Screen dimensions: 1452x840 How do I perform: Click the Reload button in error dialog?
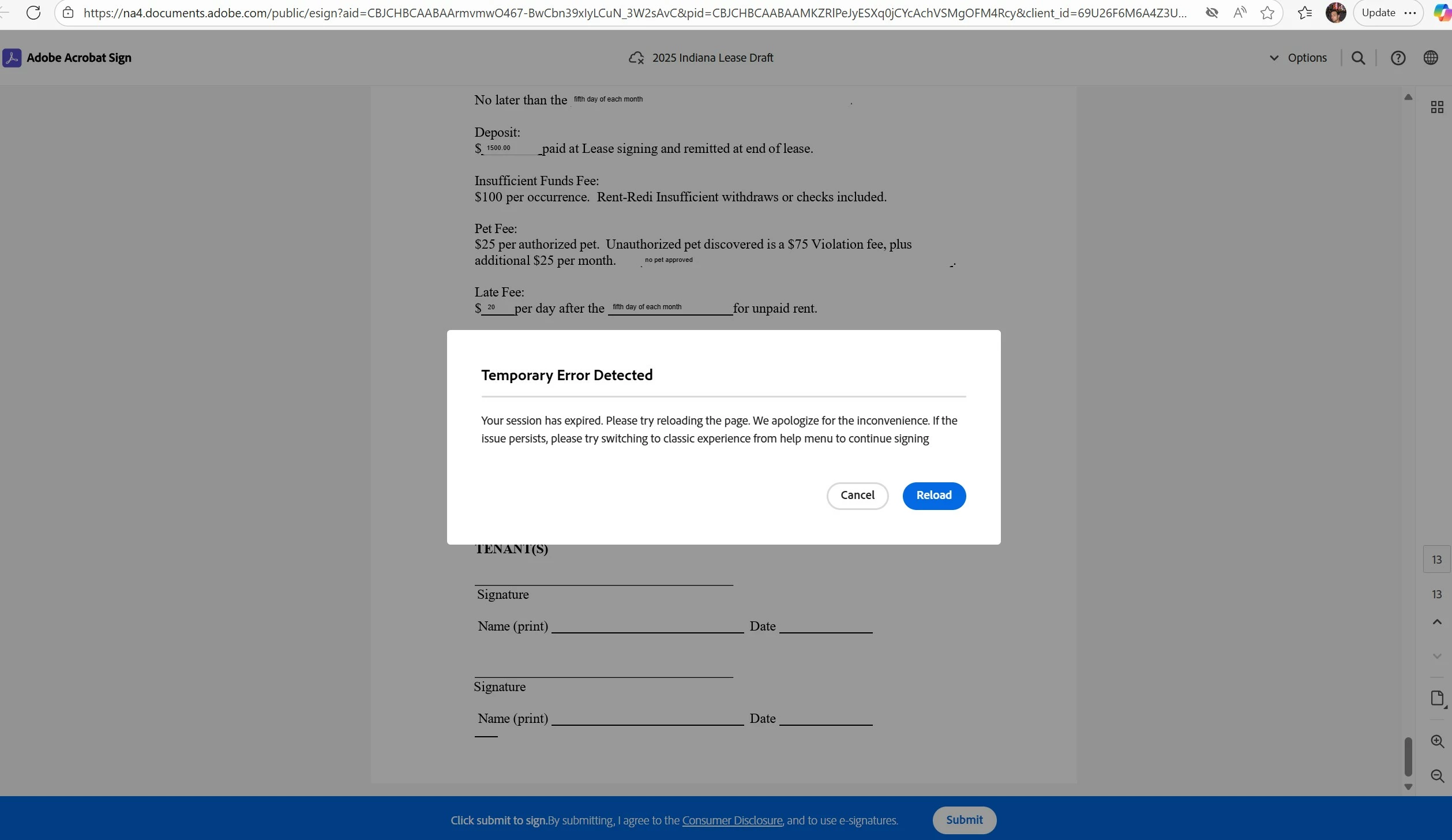tap(933, 496)
